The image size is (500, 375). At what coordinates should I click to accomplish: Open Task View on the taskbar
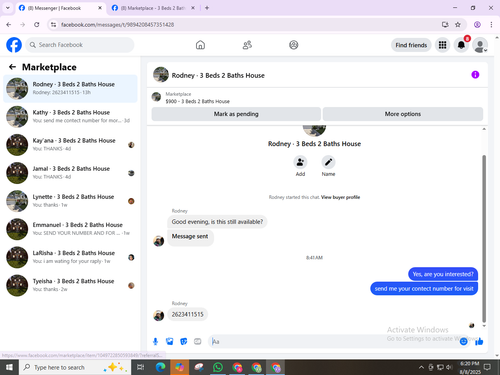tap(141, 367)
